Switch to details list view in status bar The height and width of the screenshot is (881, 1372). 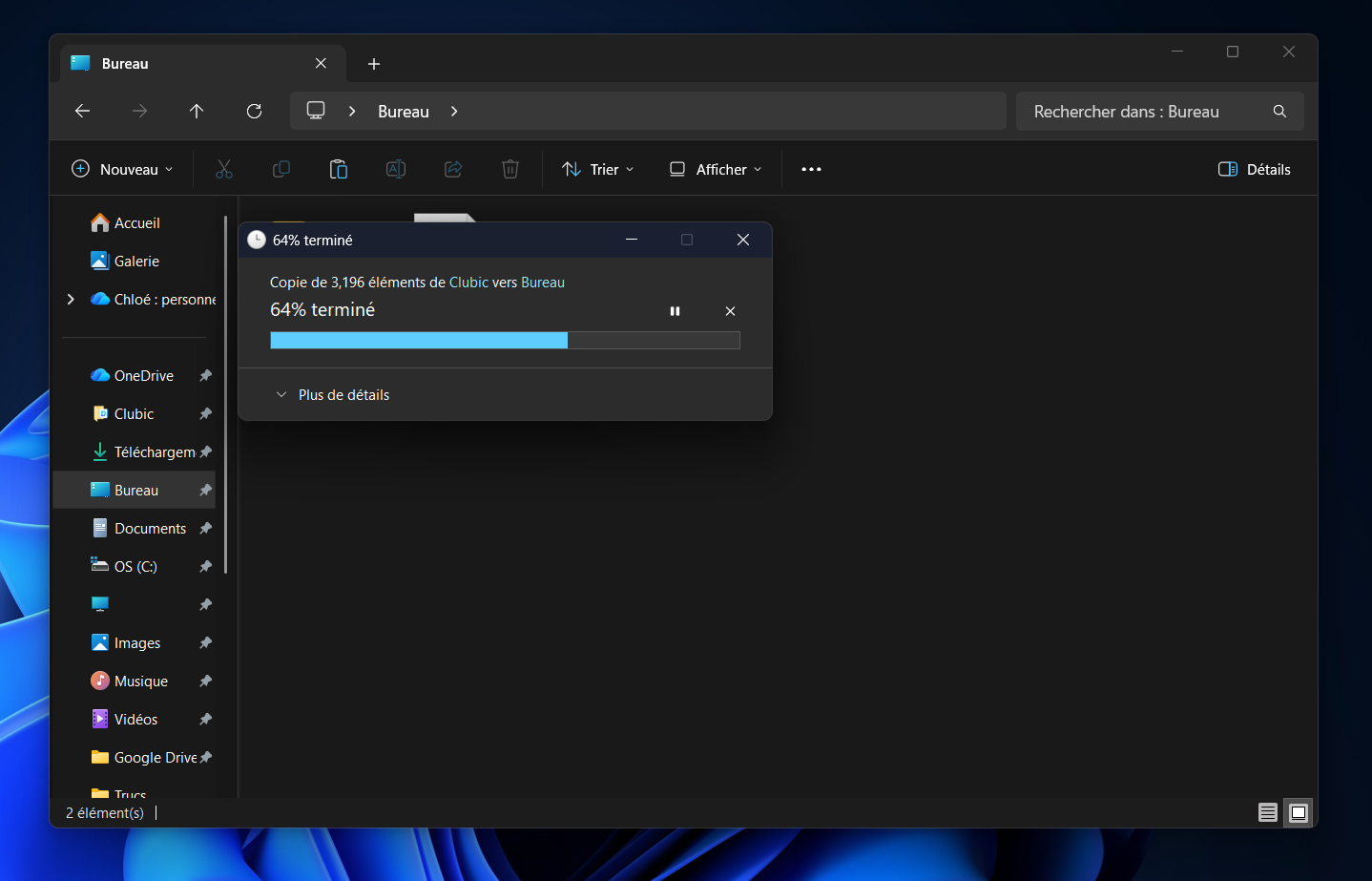tap(1267, 812)
